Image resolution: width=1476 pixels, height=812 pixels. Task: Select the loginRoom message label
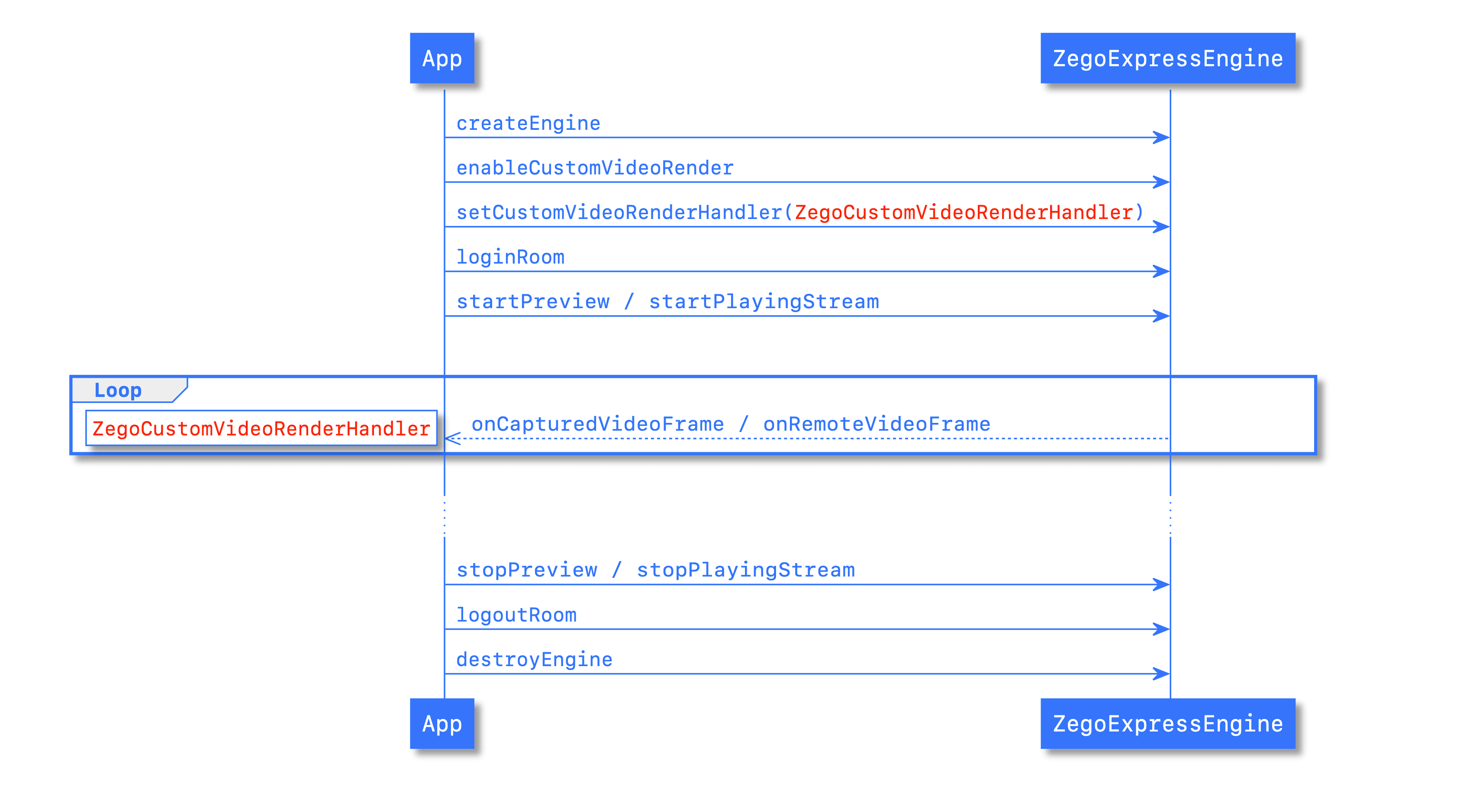[510, 257]
